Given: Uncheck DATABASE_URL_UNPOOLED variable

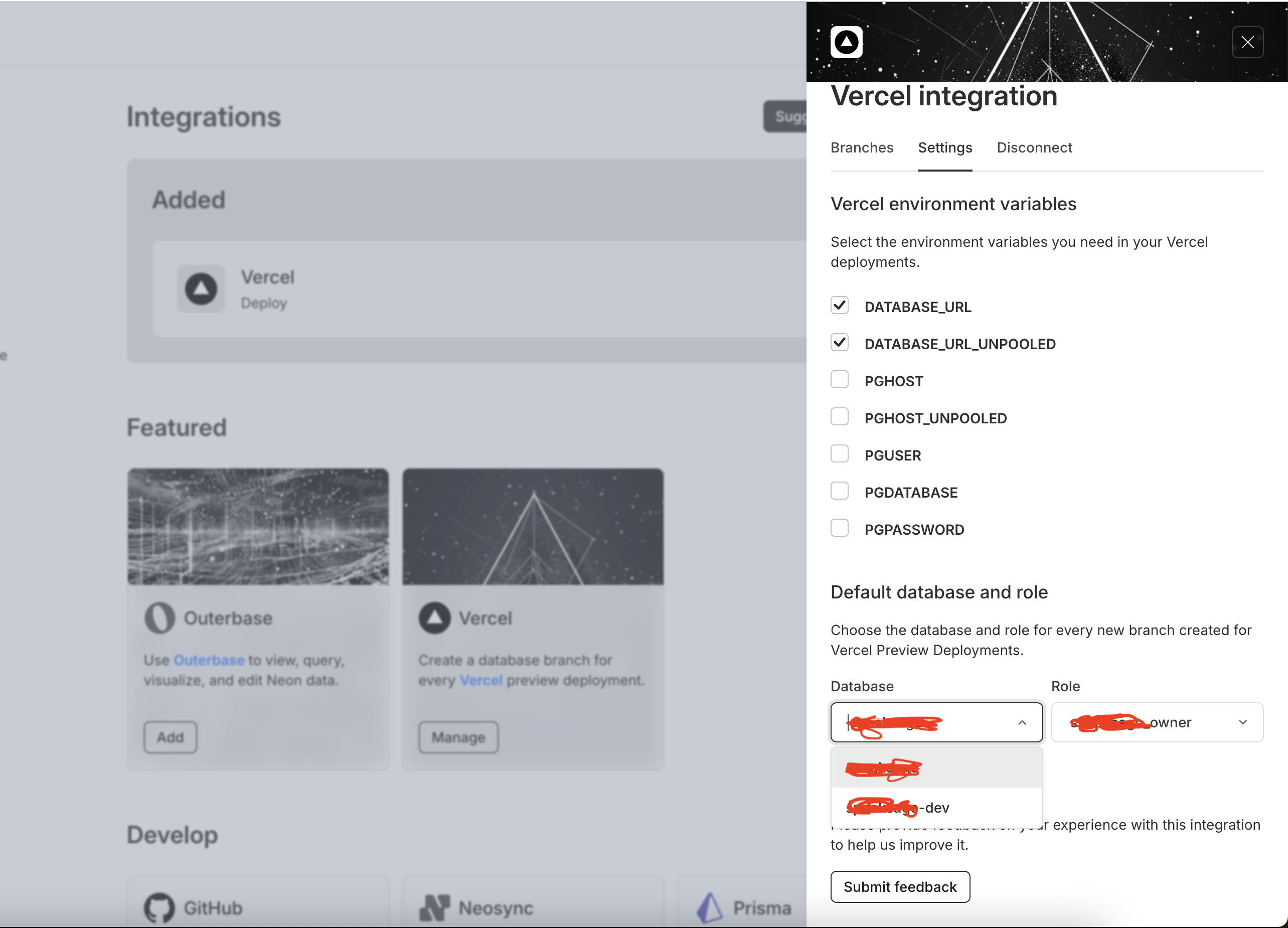Looking at the screenshot, I should pos(840,343).
